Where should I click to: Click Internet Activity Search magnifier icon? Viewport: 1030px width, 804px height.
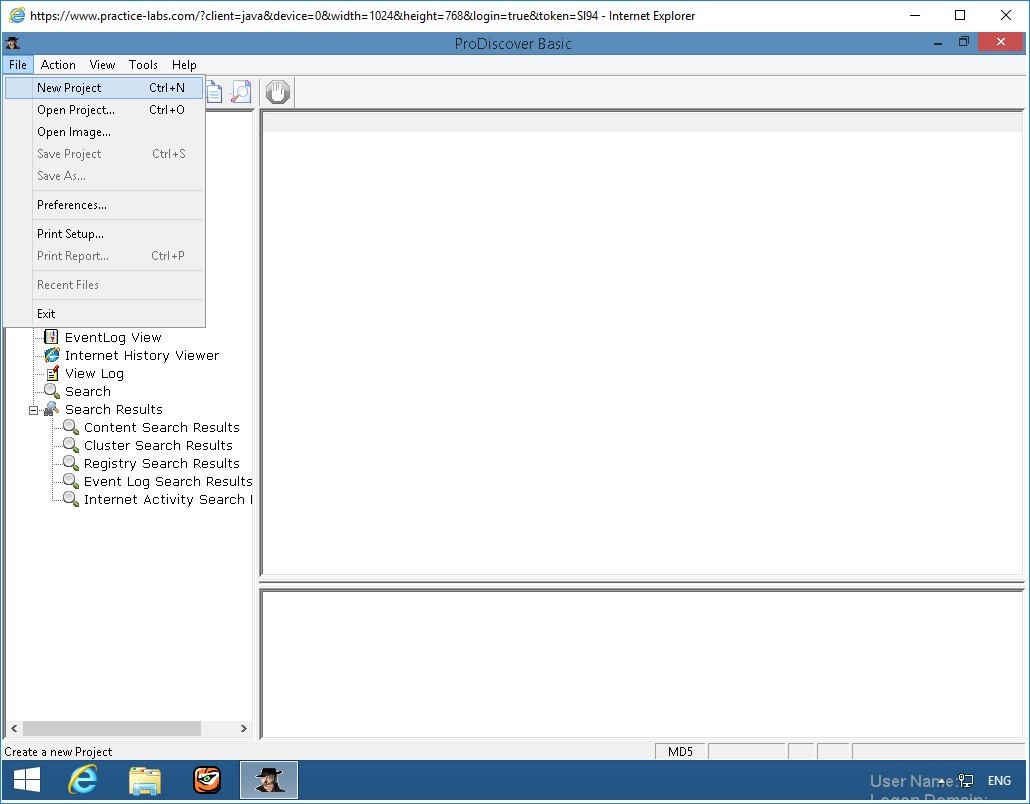pyautogui.click(x=71, y=499)
